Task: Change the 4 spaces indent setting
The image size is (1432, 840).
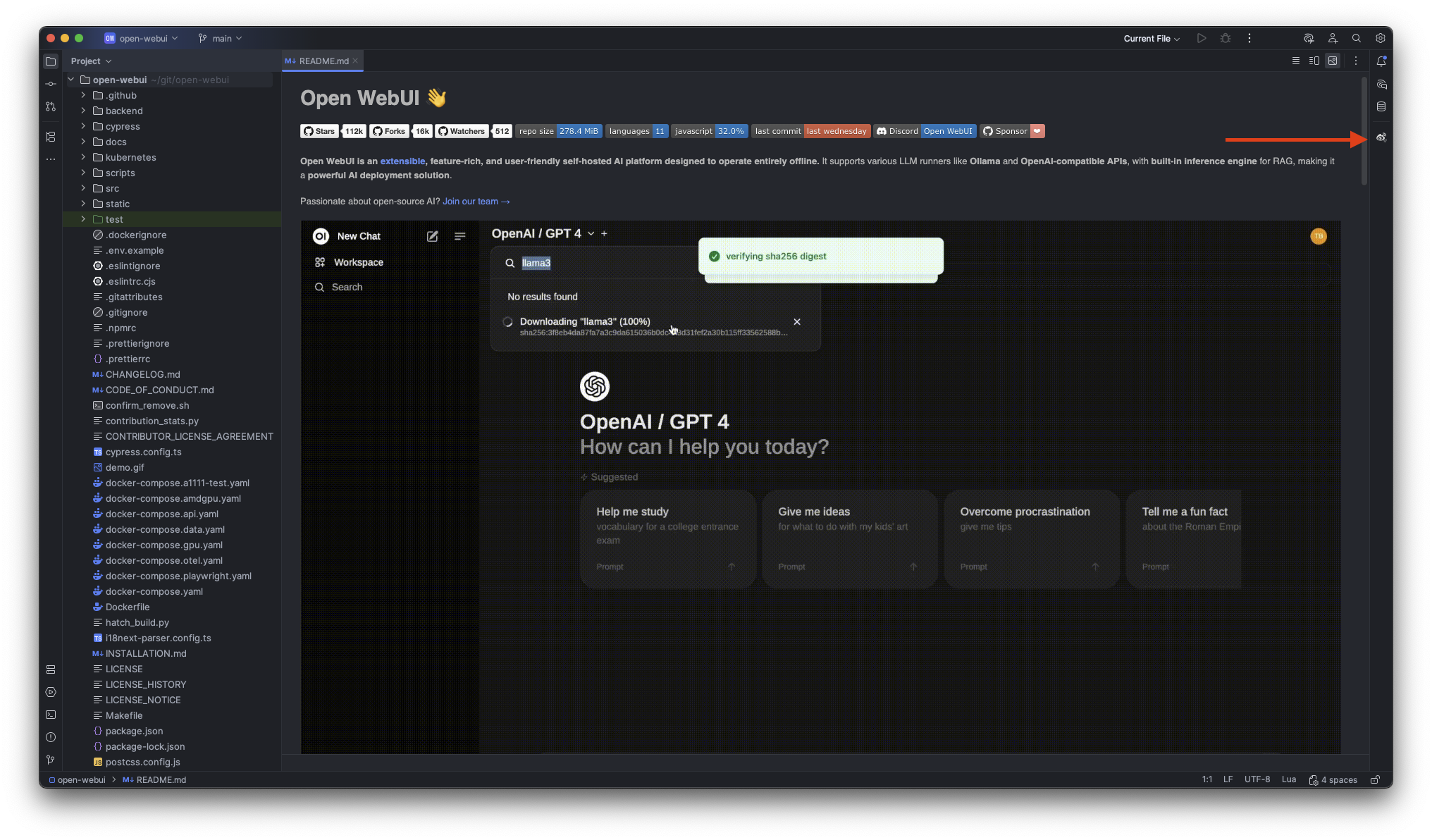Action: pyautogui.click(x=1333, y=779)
